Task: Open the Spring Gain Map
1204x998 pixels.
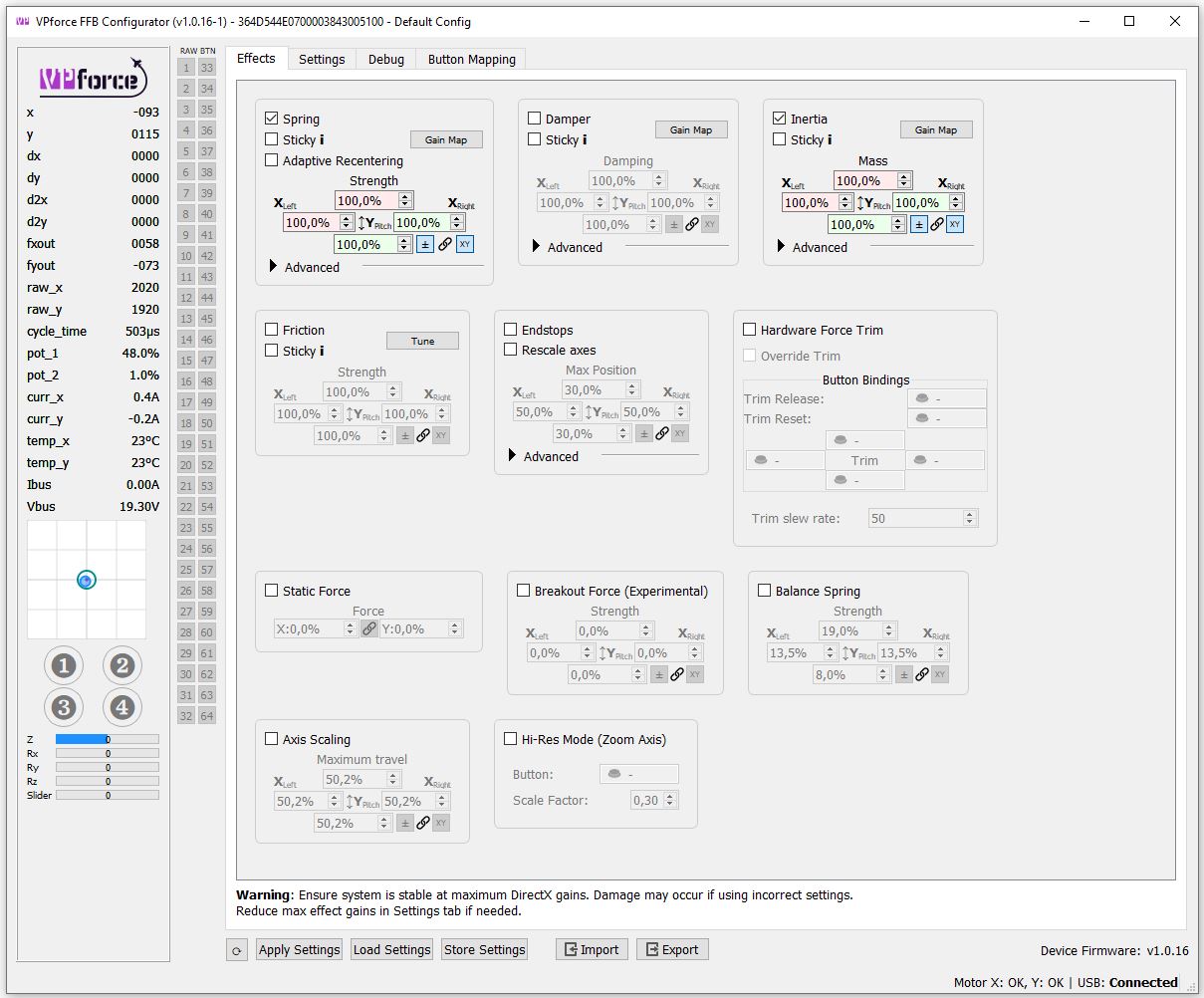Action: tap(446, 139)
